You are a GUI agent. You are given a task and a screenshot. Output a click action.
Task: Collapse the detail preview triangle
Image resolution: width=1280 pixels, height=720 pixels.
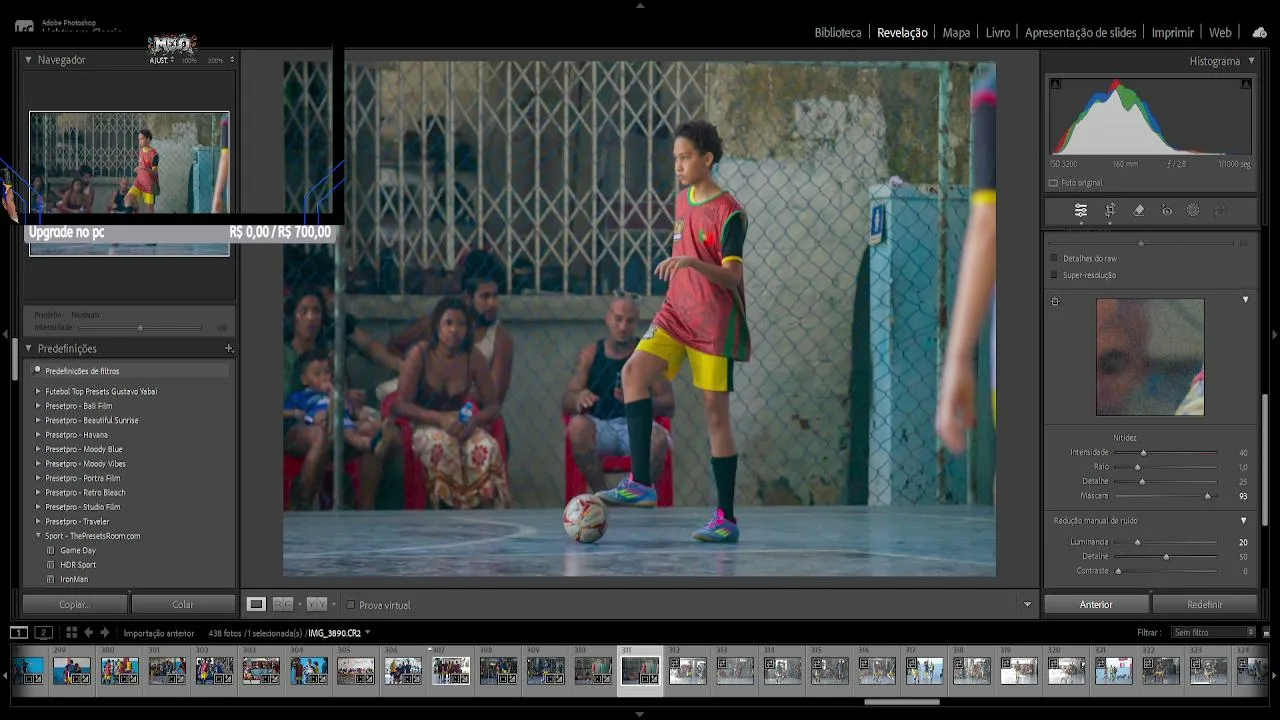click(x=1245, y=300)
